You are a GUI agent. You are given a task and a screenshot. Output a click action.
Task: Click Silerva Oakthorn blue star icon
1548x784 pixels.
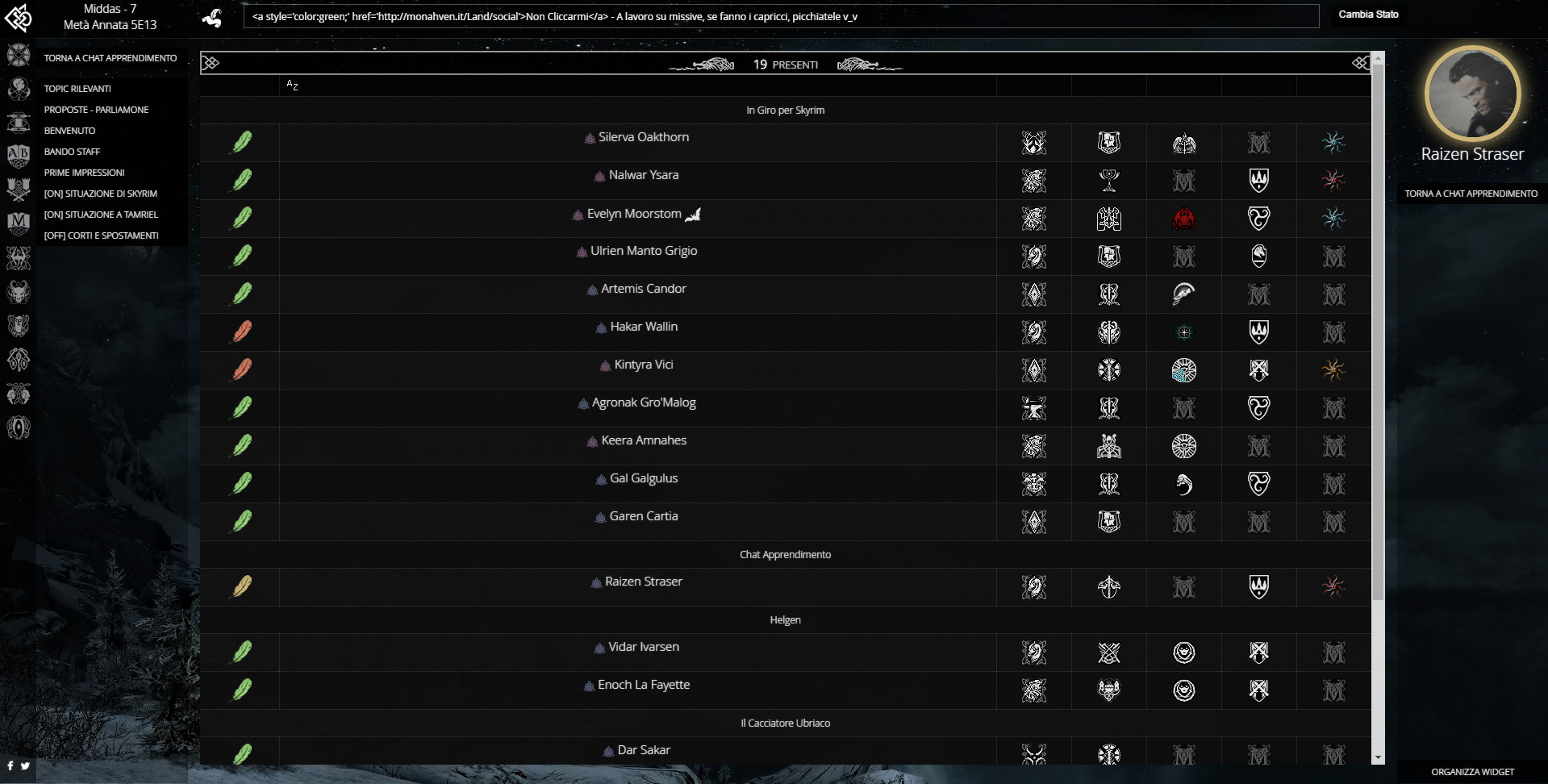click(x=1333, y=143)
